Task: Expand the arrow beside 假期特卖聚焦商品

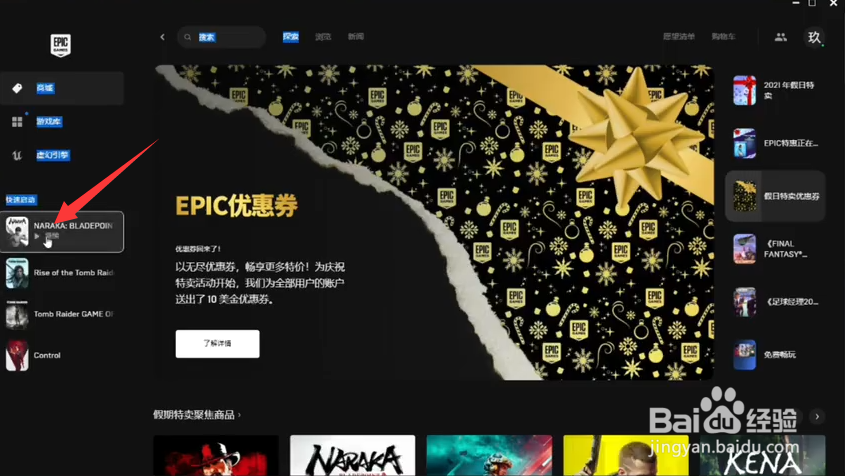Action: click(x=239, y=415)
